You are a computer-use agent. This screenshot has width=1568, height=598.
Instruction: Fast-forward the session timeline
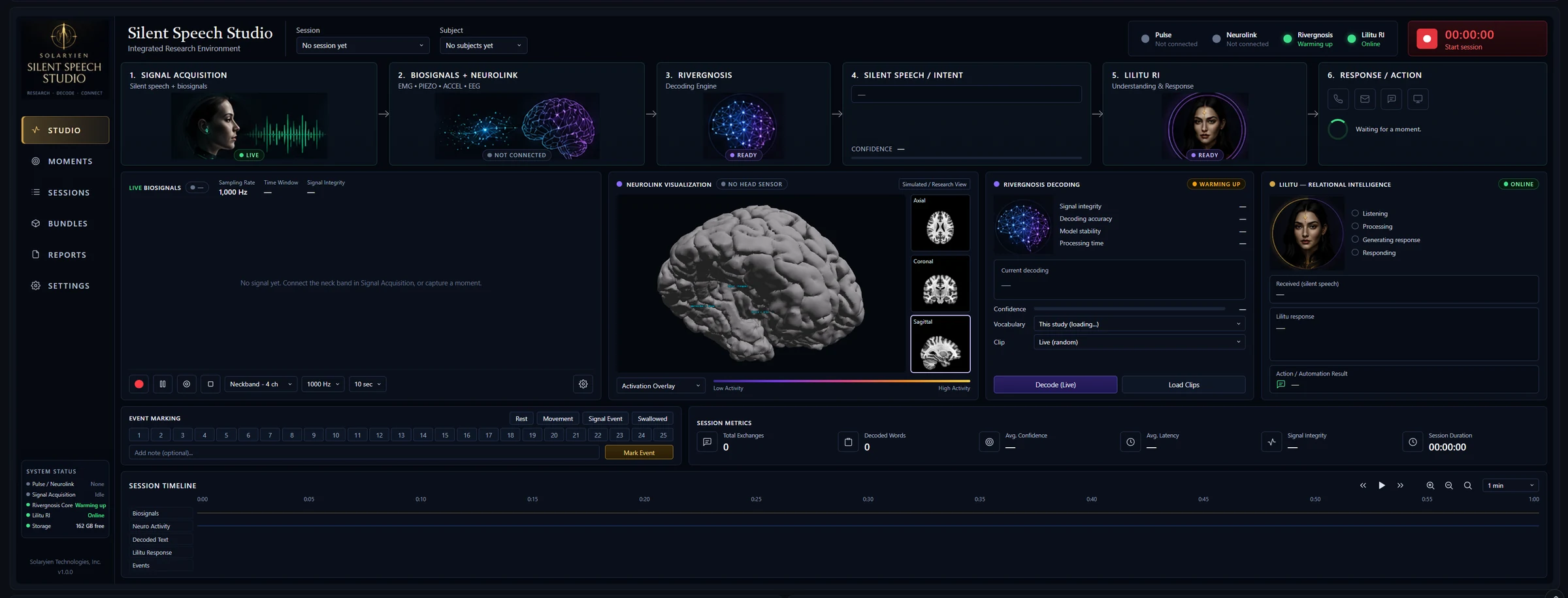(x=1400, y=485)
